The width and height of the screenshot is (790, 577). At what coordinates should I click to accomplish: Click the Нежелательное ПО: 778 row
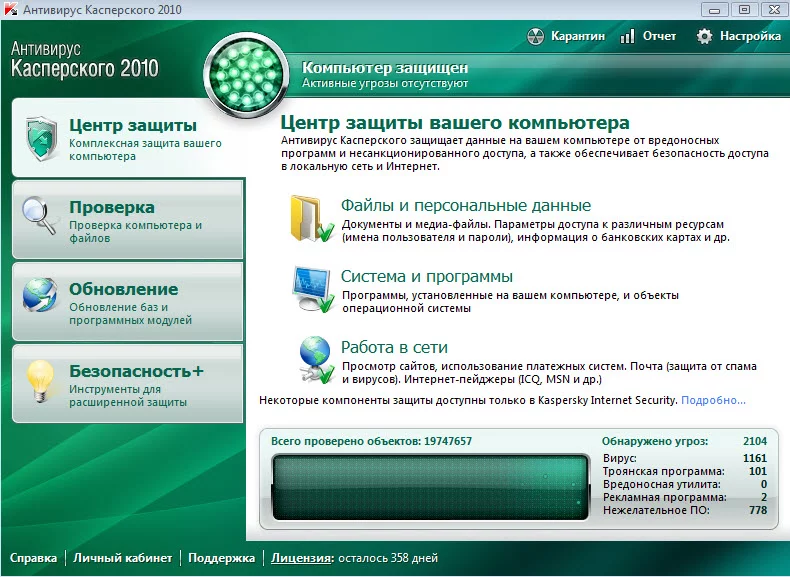pos(685,510)
